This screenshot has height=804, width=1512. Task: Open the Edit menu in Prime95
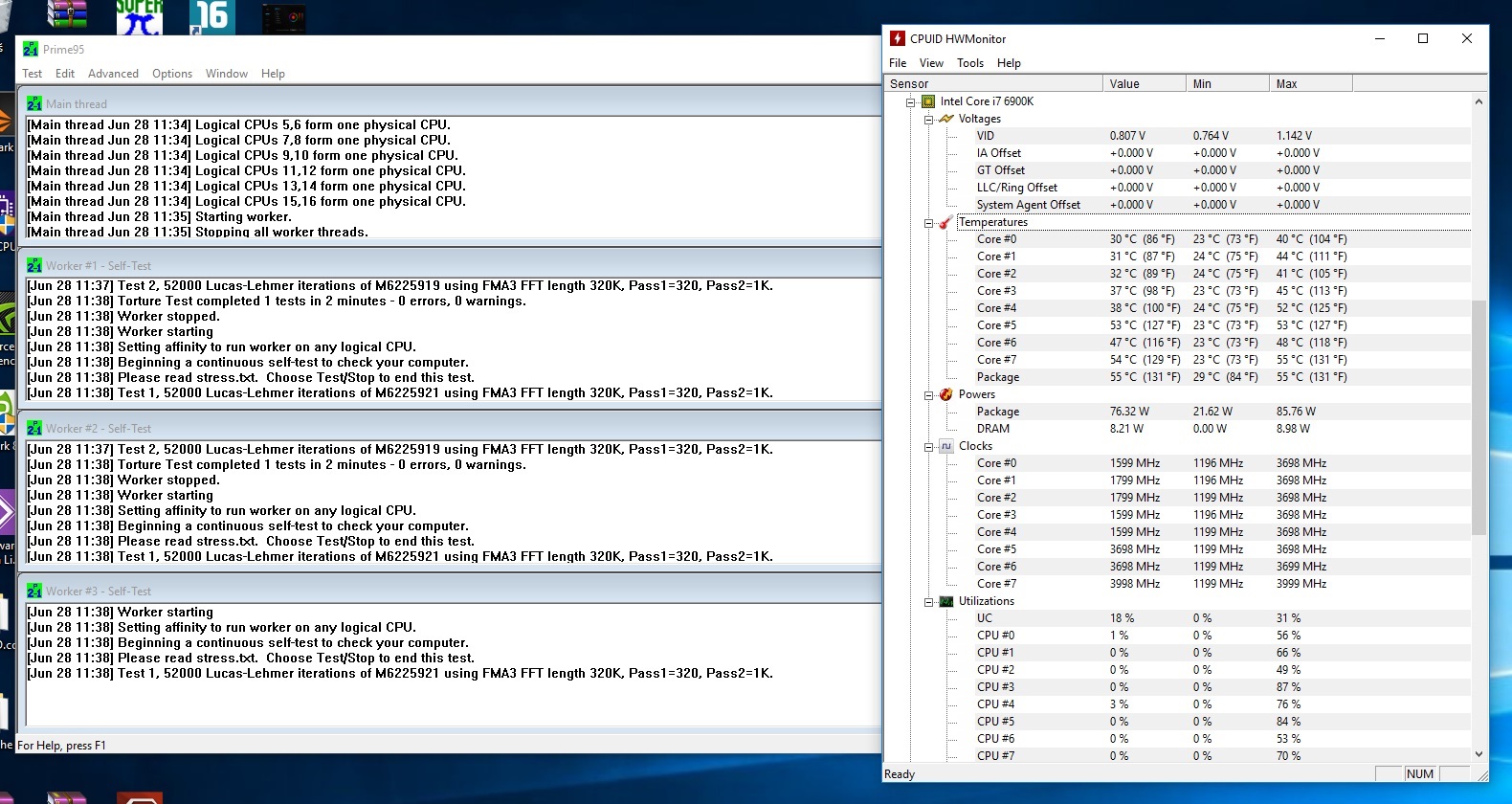click(x=65, y=74)
